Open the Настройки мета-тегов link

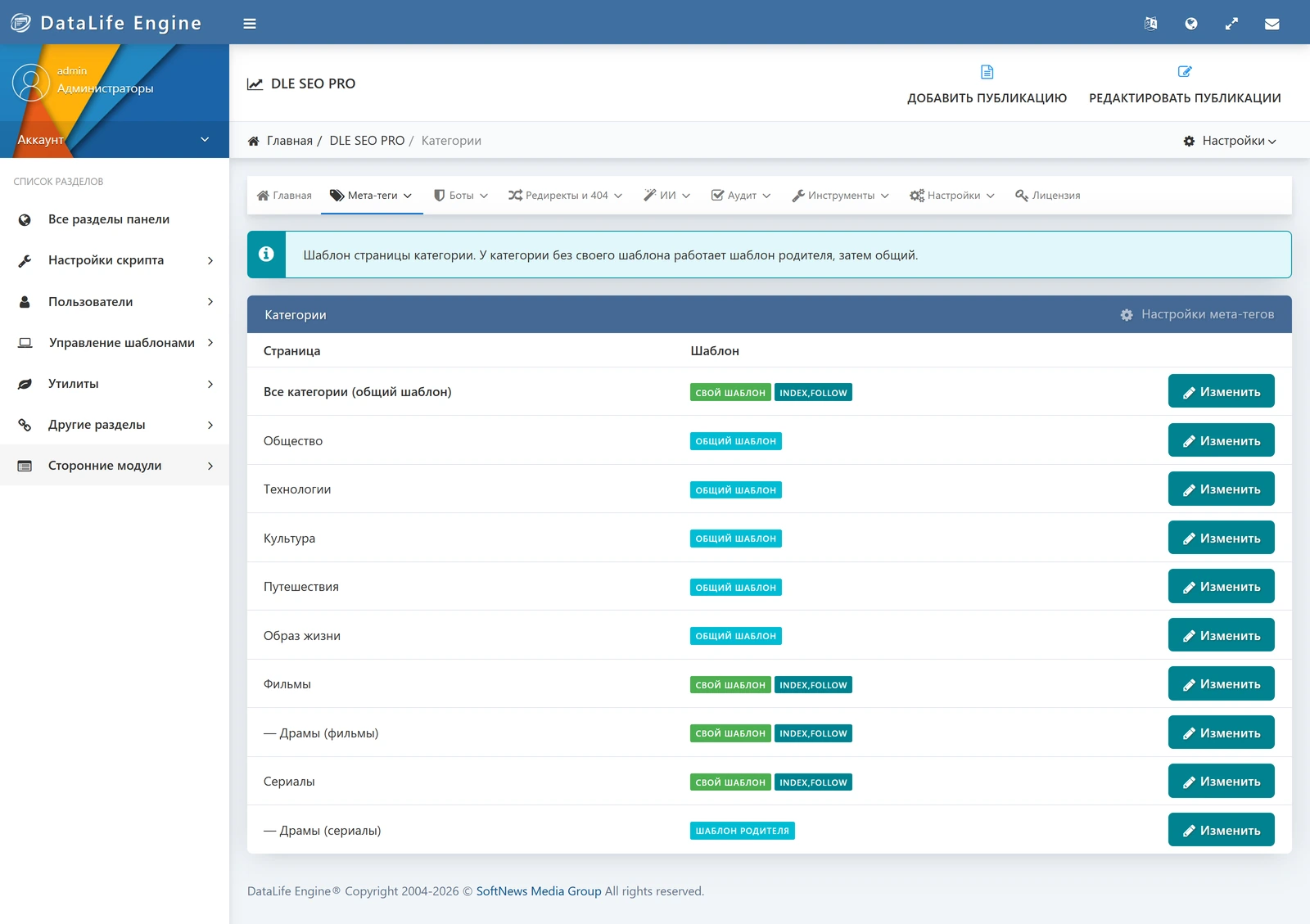pos(1197,314)
